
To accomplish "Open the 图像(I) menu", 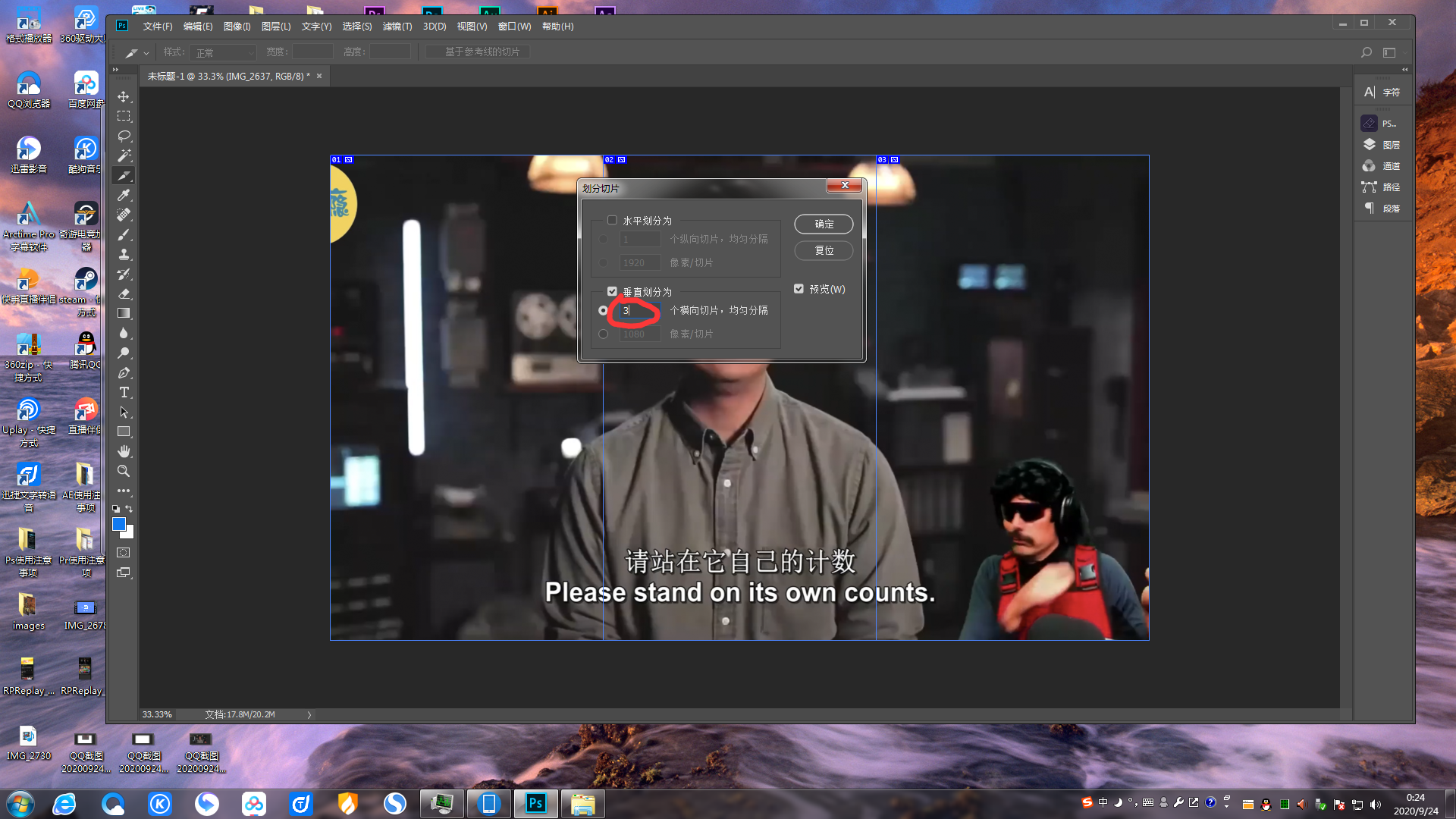I will [237, 27].
